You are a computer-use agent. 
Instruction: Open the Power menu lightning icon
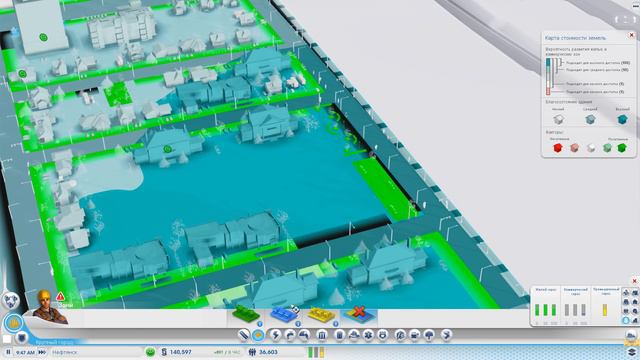[x=276, y=335]
